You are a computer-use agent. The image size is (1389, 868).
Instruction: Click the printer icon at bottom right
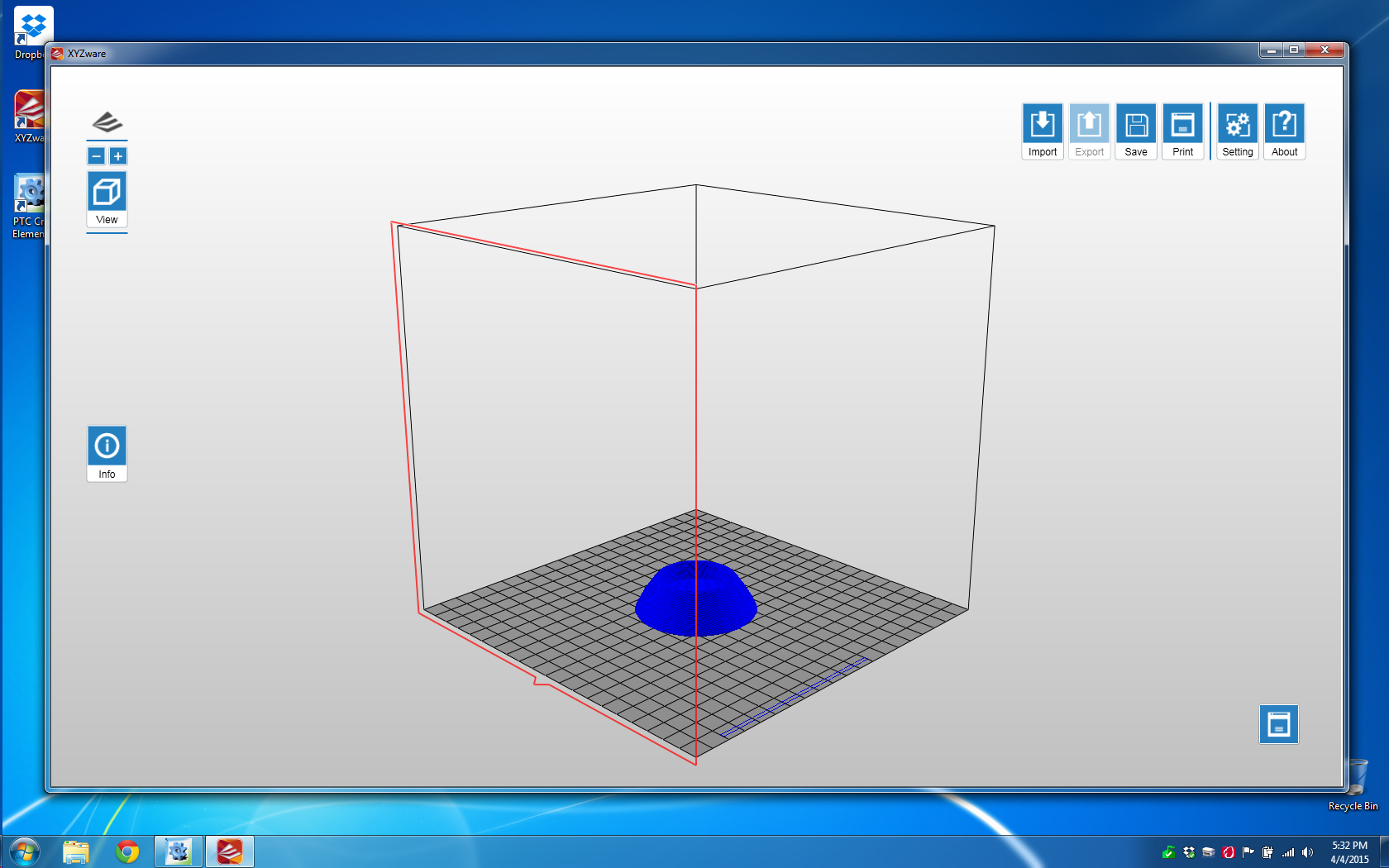click(x=1278, y=724)
